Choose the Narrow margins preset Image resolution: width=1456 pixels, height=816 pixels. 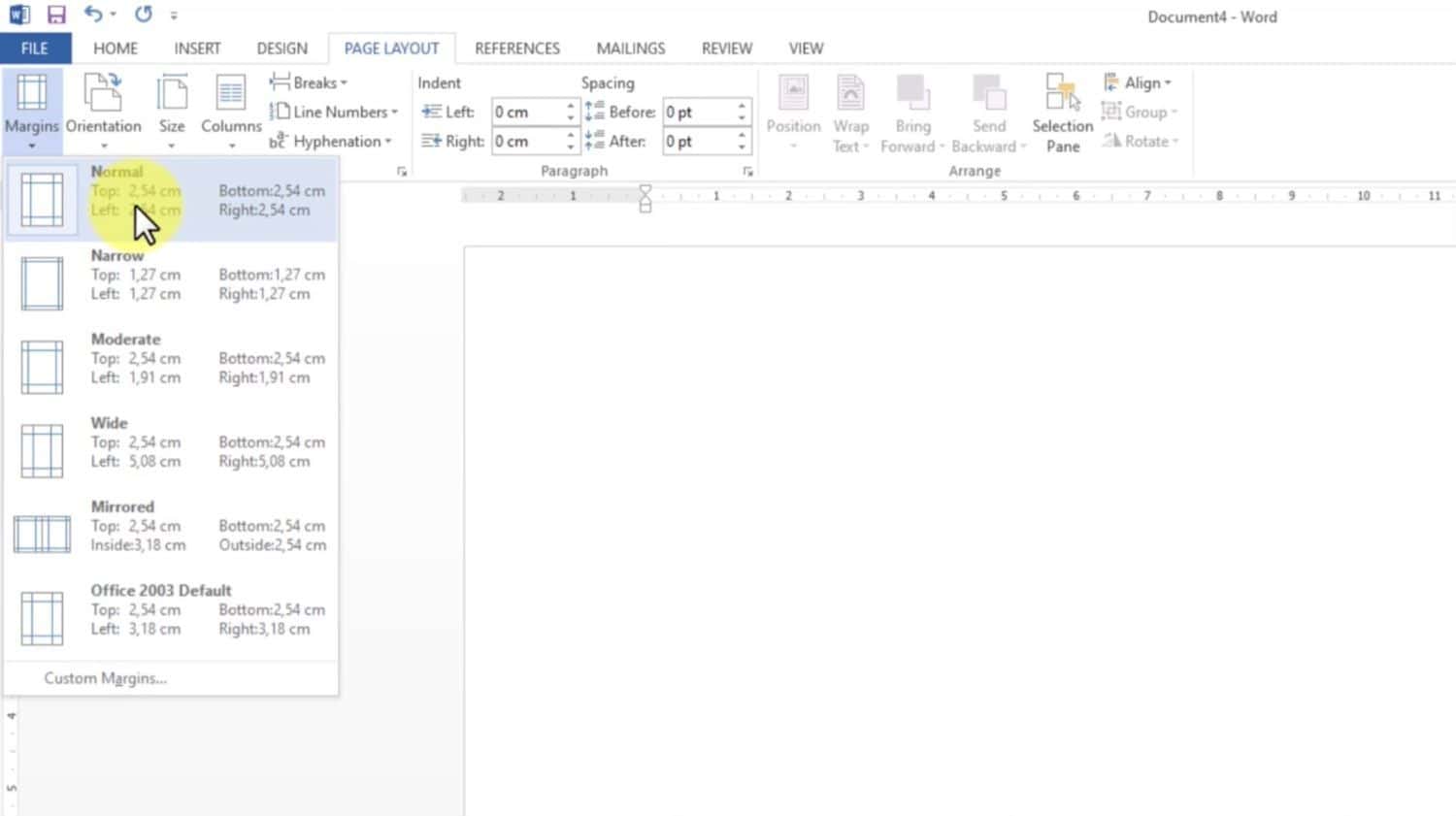click(x=172, y=283)
